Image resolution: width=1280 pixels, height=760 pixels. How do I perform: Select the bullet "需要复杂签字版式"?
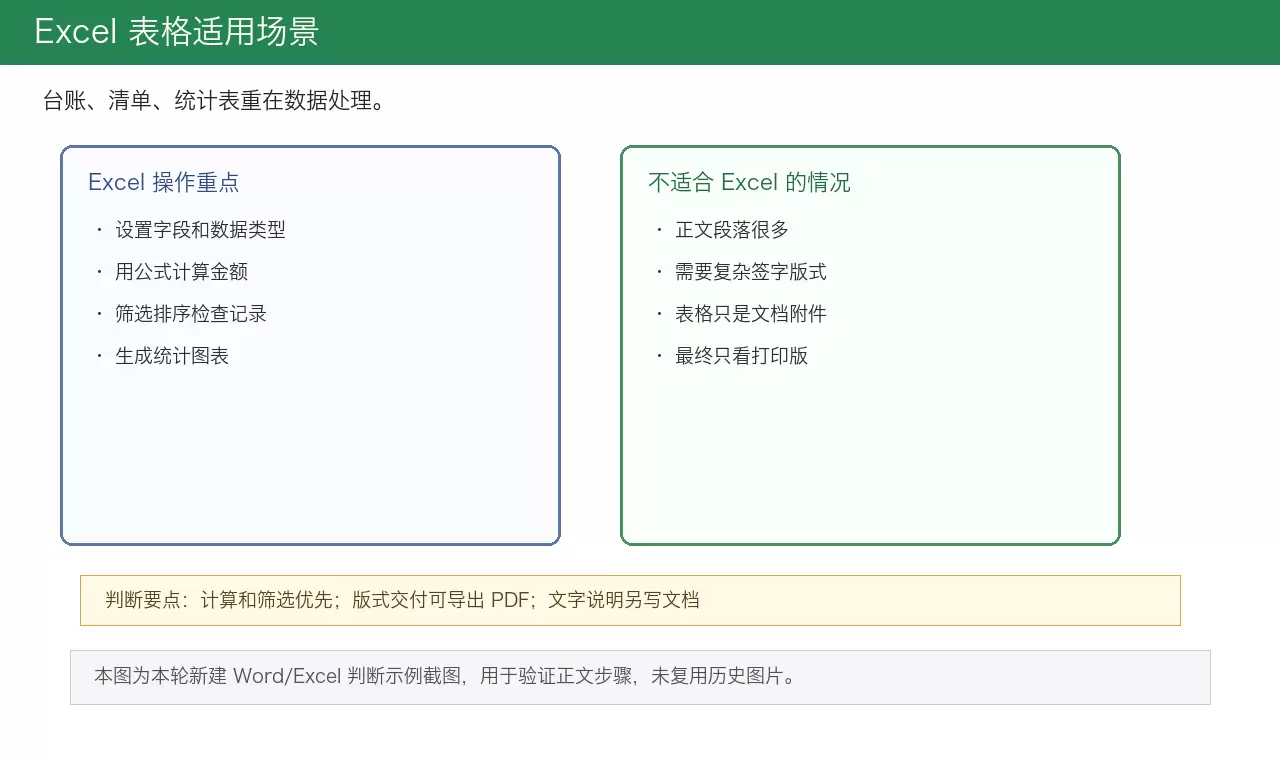tap(751, 272)
